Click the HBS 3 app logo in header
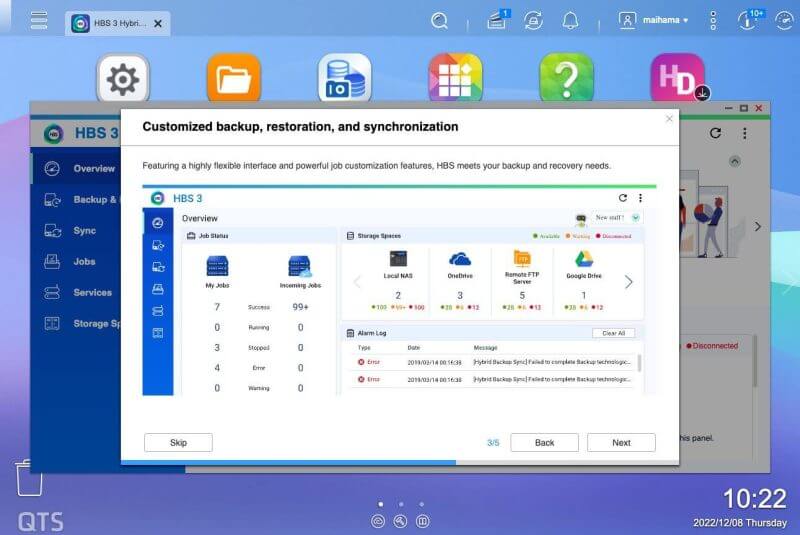Viewport: 800px width, 535px height. click(x=54, y=134)
